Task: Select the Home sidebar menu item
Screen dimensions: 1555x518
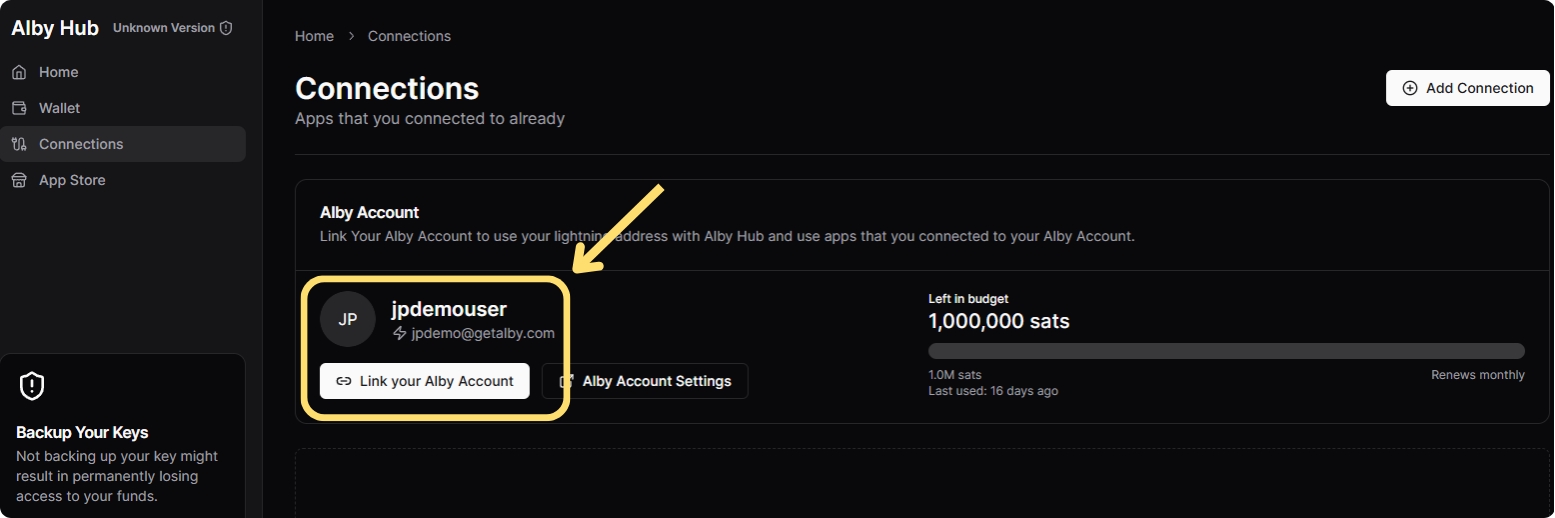Action: (x=58, y=72)
